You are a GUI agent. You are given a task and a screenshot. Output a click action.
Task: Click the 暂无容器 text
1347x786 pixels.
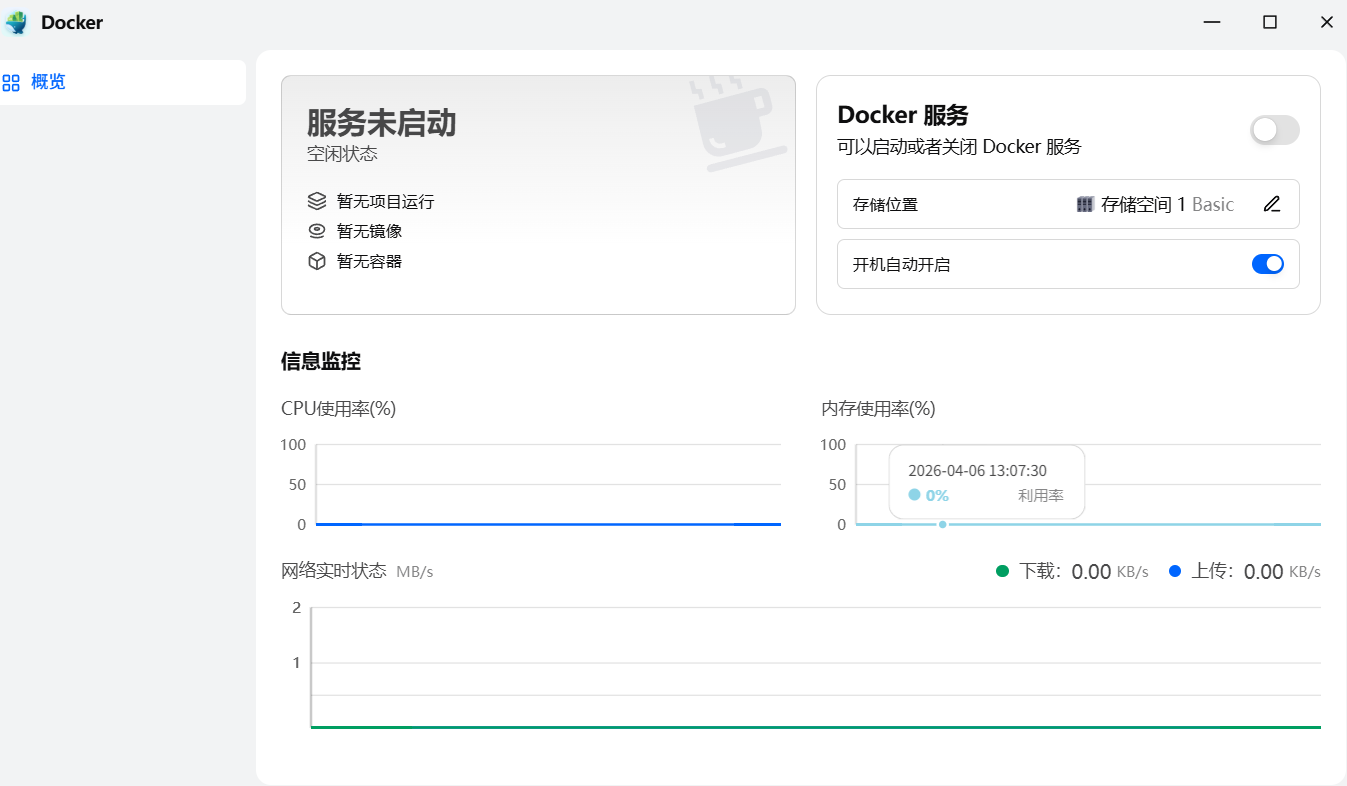[369, 261]
